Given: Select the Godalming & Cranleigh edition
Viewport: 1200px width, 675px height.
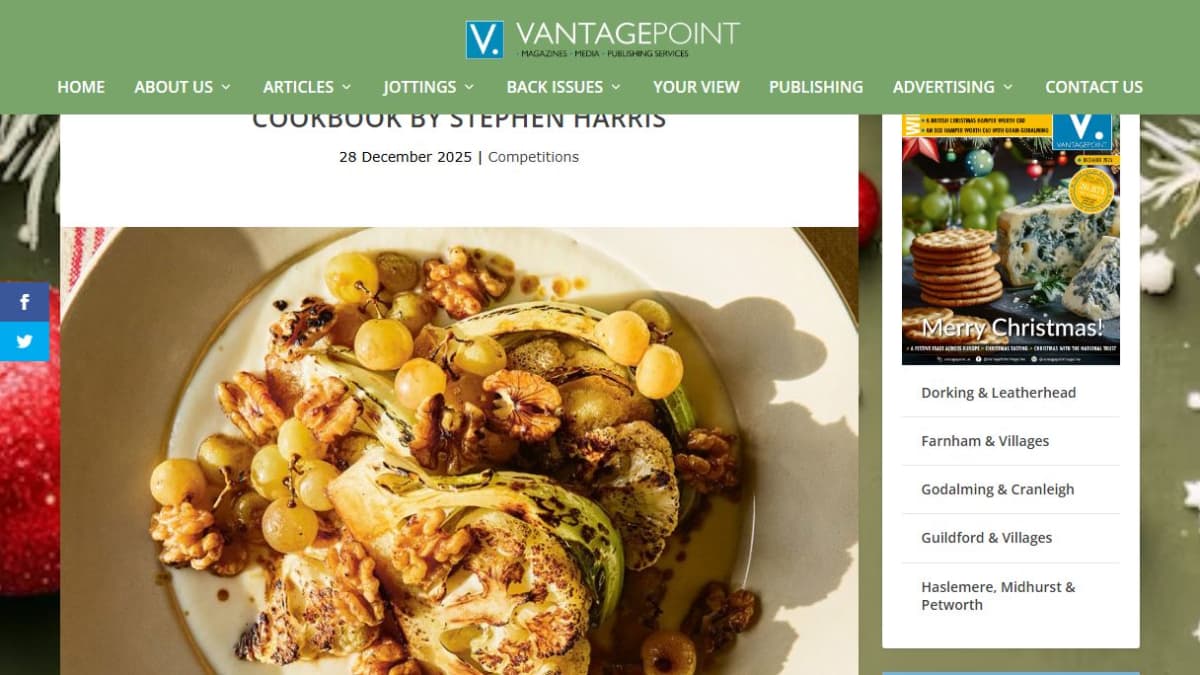Looking at the screenshot, I should 997,489.
